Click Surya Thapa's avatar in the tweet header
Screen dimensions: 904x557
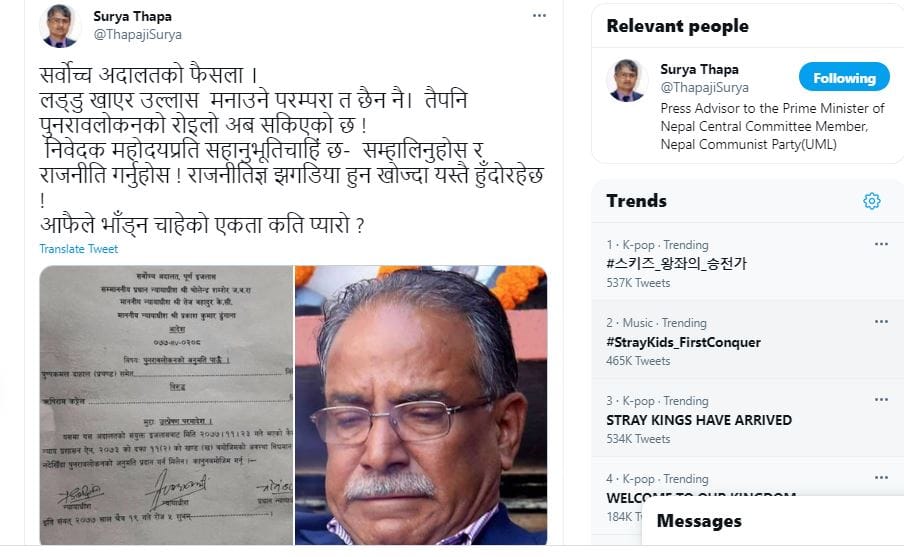[x=60, y=25]
